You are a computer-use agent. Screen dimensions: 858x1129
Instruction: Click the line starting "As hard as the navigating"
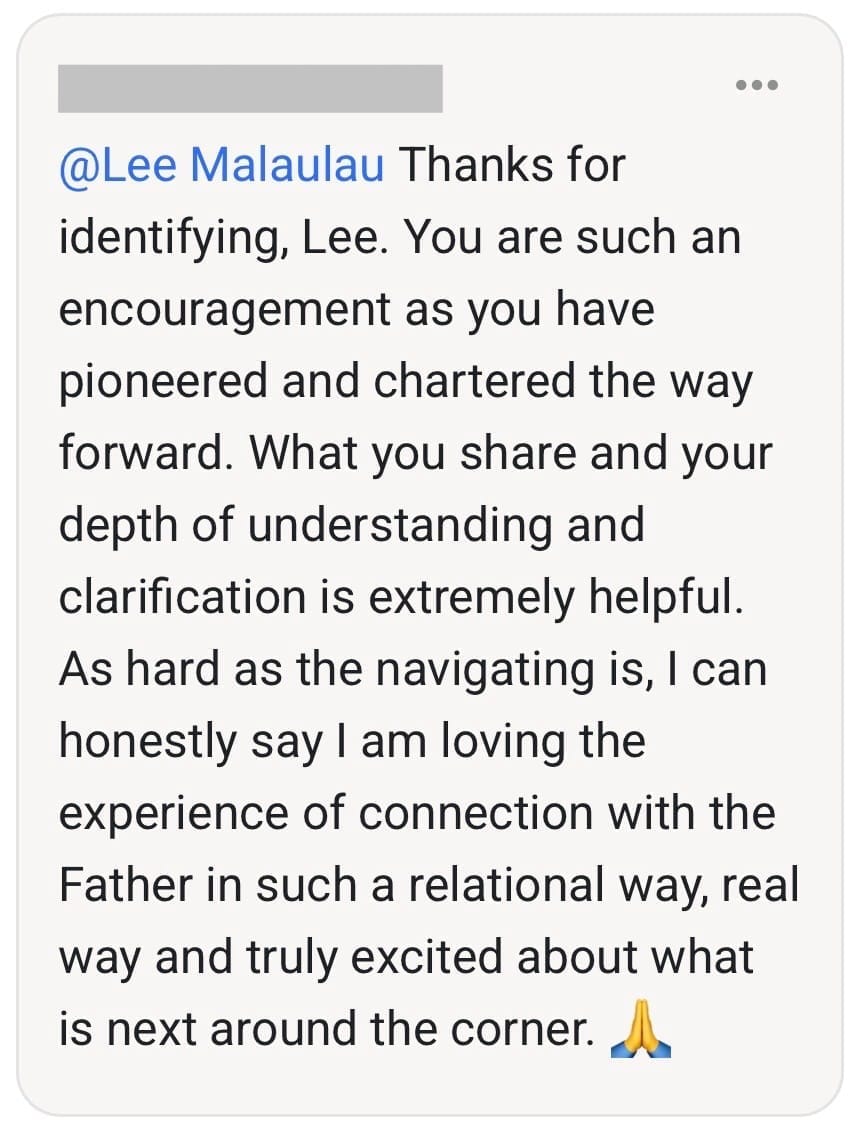pyautogui.click(x=412, y=669)
